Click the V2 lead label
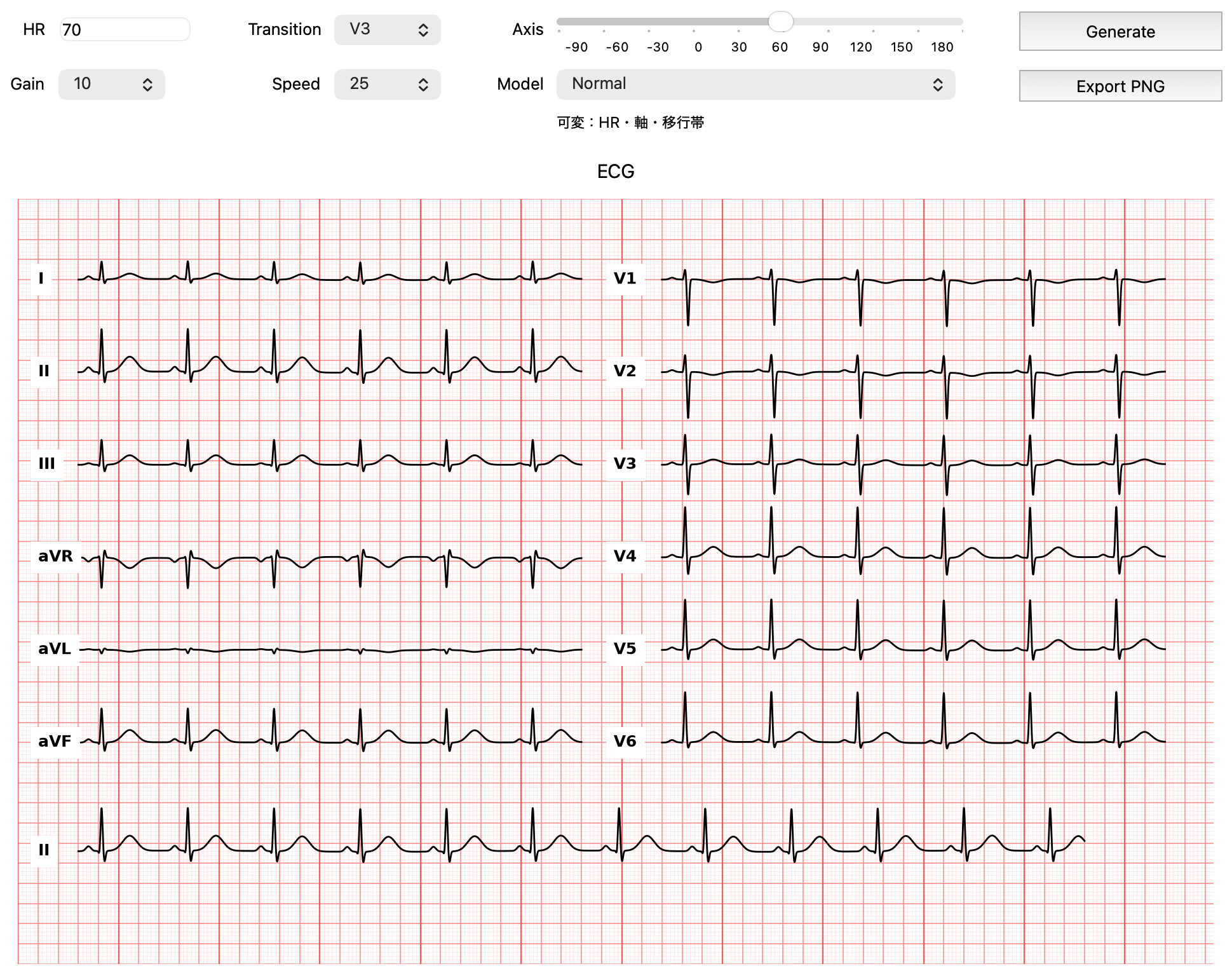This screenshot has width=1232, height=973. (625, 371)
